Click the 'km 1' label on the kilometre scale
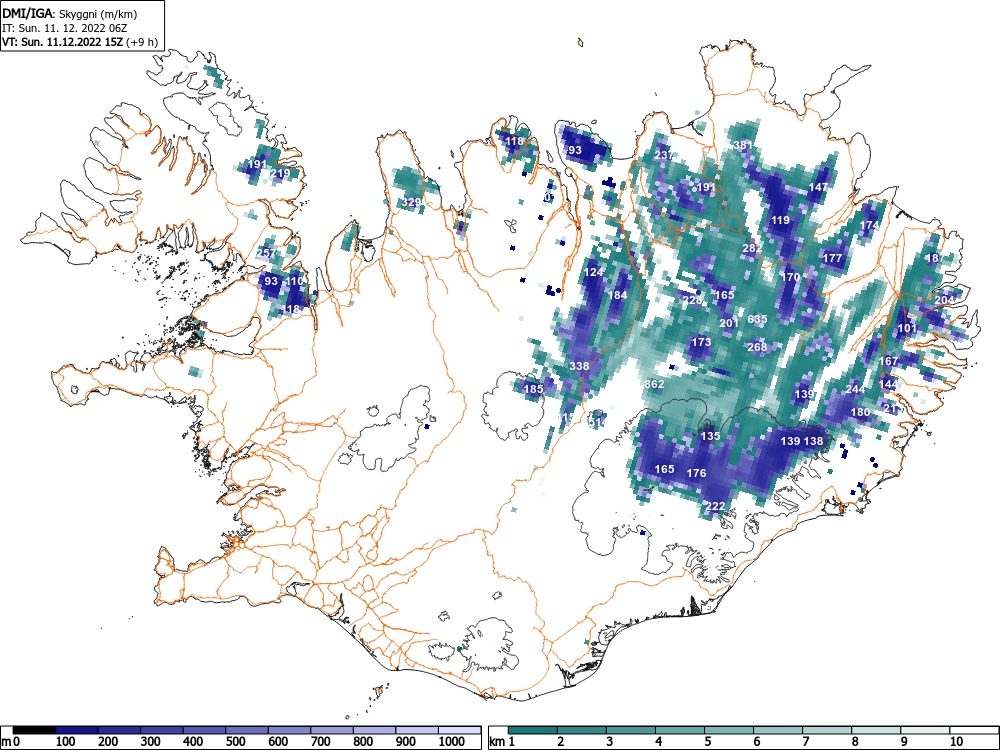This screenshot has height=750, width=1000. coord(503,742)
